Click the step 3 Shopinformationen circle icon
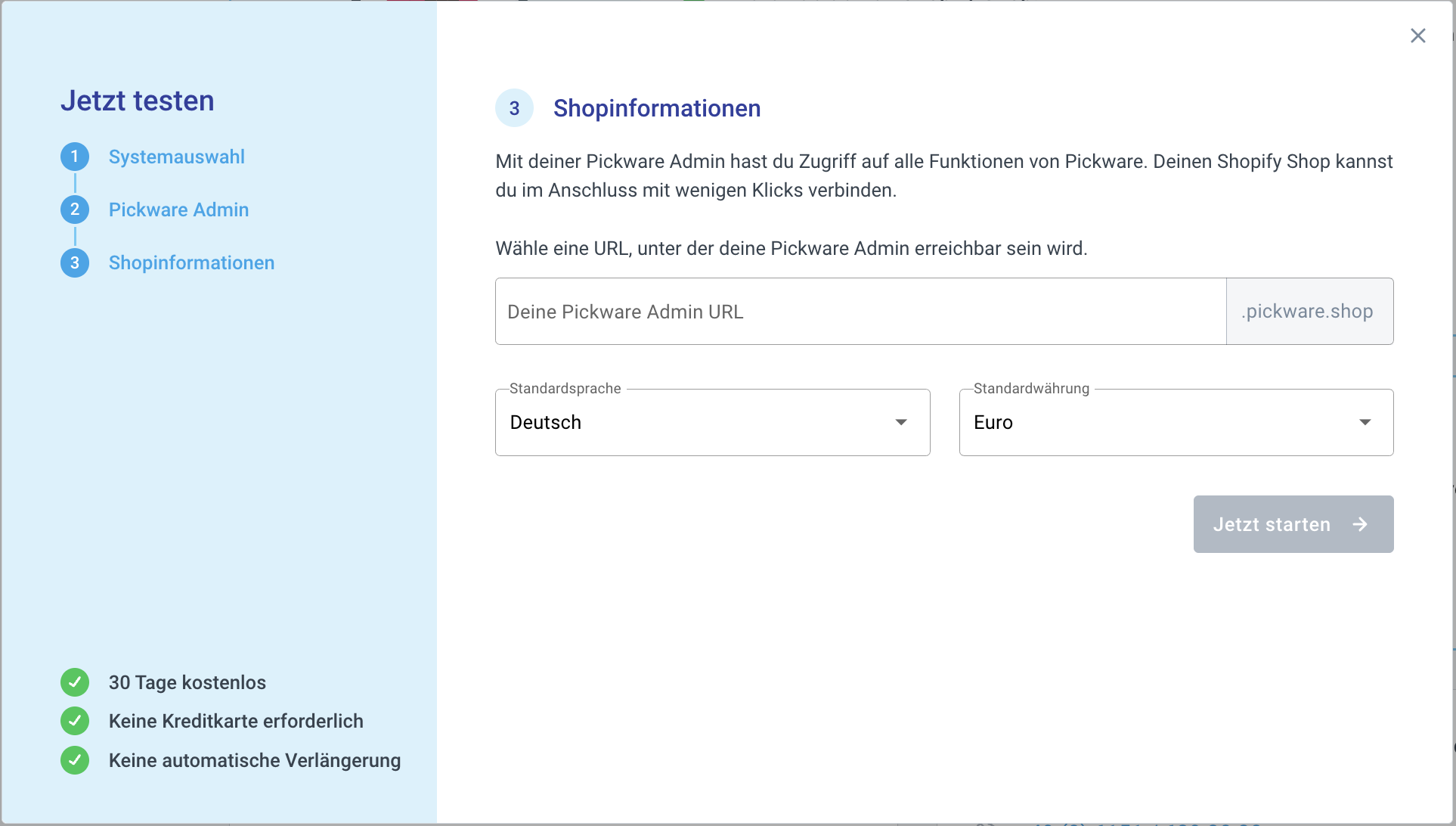 tap(74, 262)
